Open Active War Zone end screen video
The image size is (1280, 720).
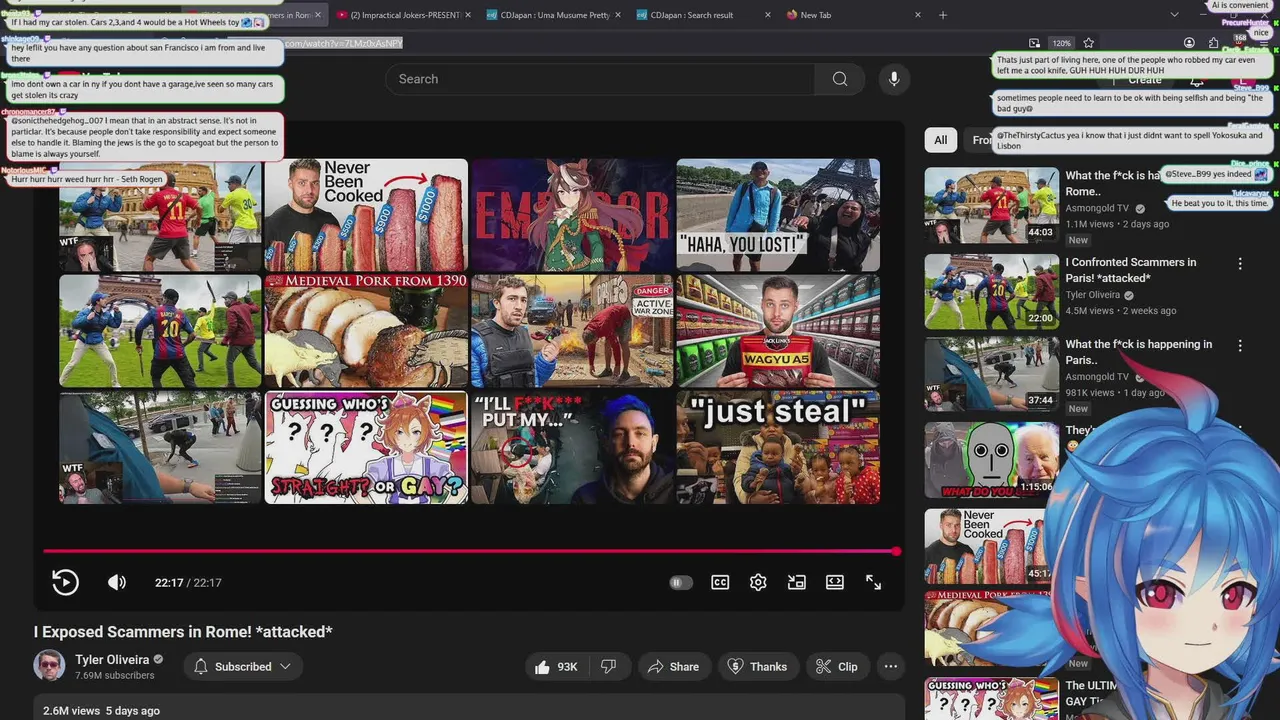click(x=572, y=331)
